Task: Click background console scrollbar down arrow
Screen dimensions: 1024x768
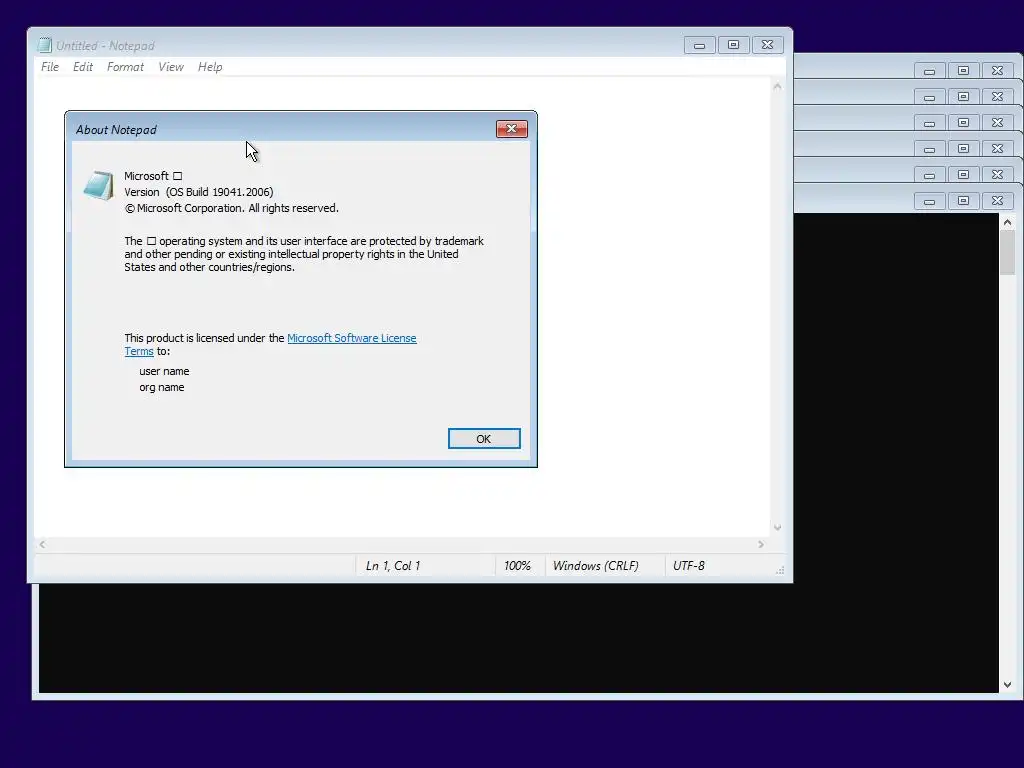Action: (x=1007, y=685)
